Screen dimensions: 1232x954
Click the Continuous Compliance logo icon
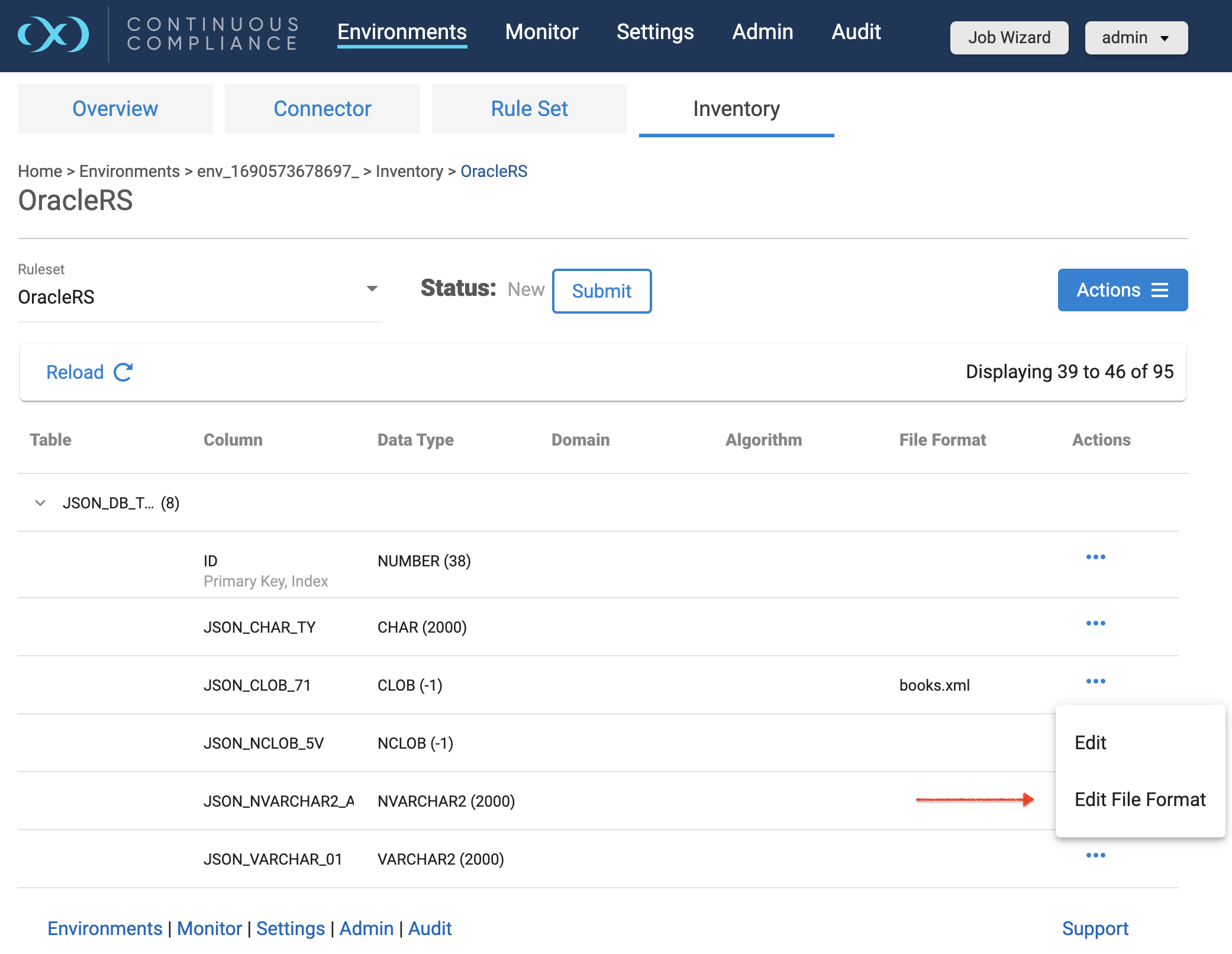[53, 34]
